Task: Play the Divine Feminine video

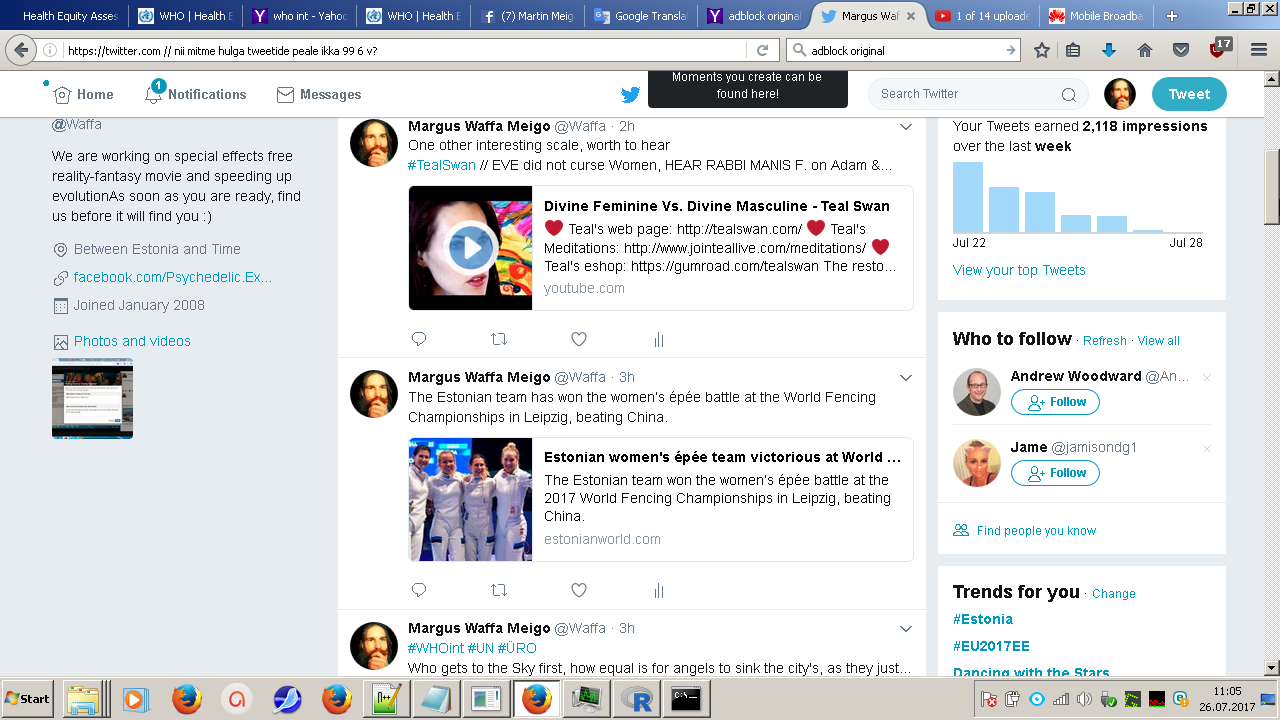Action: [471, 248]
